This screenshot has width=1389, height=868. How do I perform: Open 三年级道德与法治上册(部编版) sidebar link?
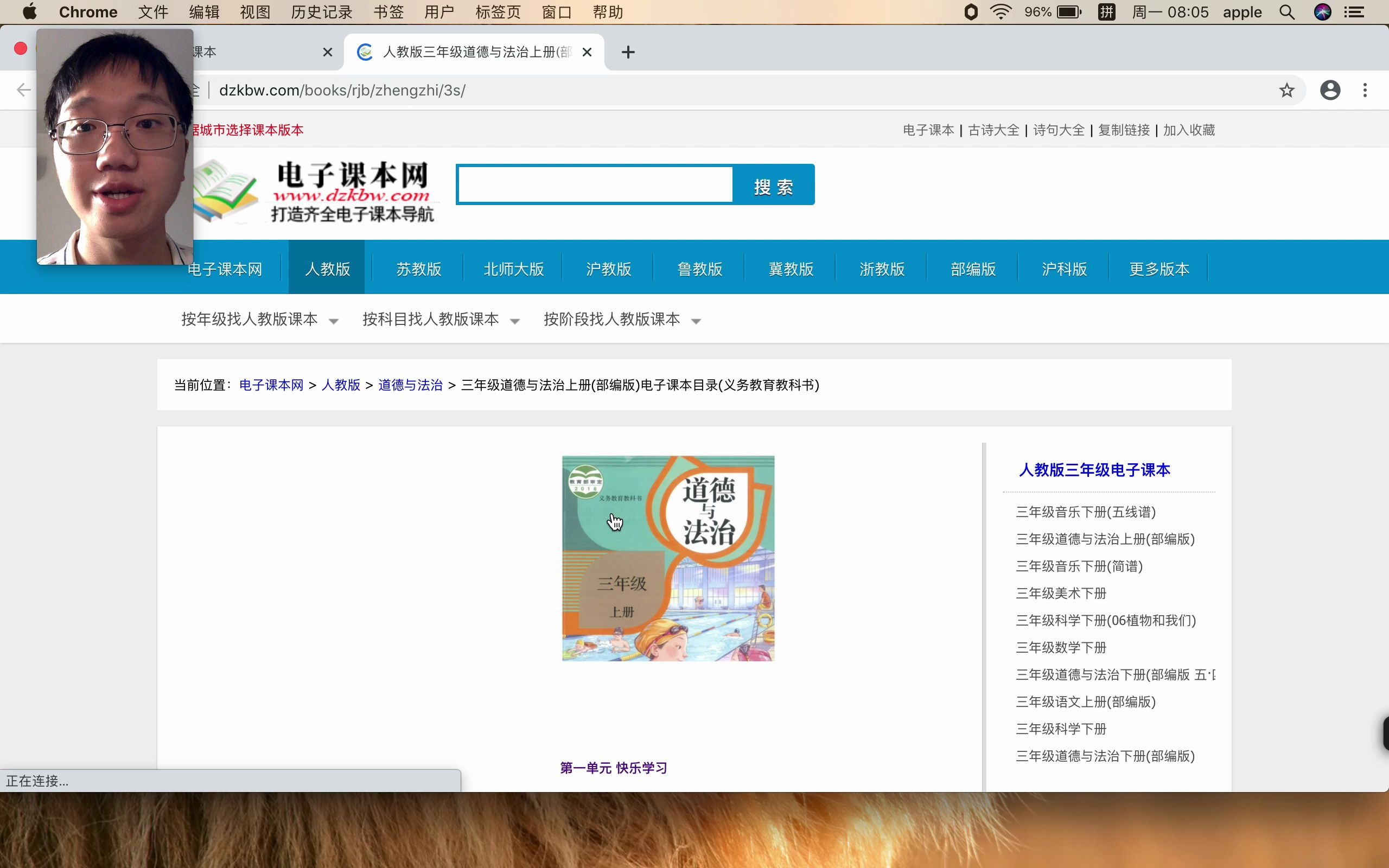click(x=1105, y=539)
